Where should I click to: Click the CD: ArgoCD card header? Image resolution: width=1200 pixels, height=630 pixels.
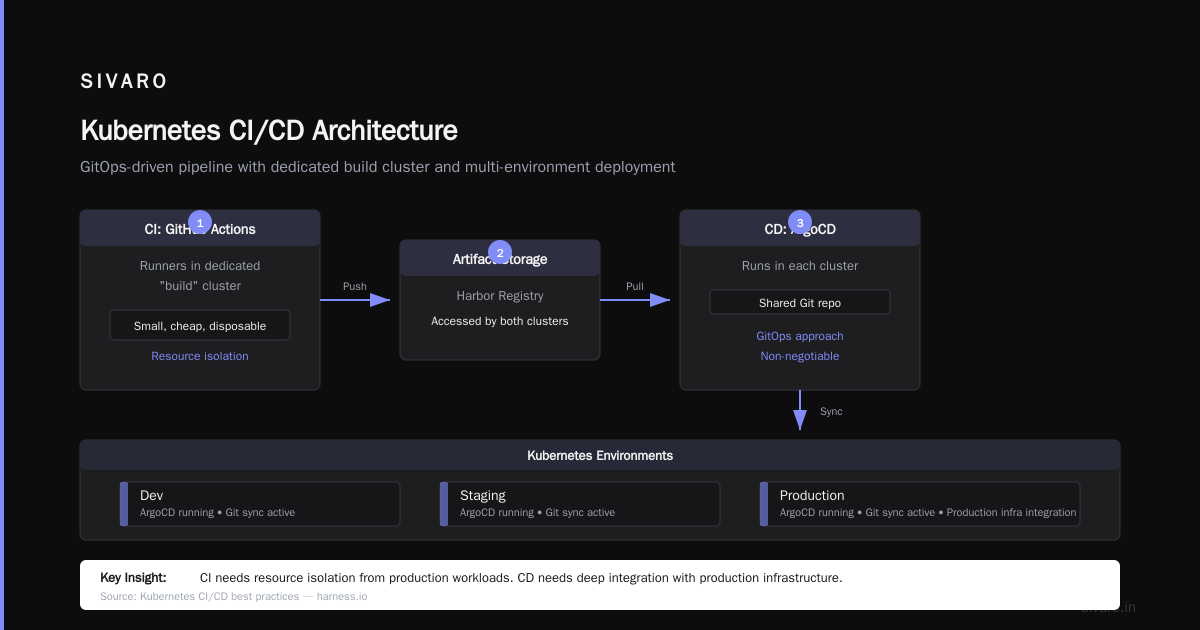coord(800,229)
